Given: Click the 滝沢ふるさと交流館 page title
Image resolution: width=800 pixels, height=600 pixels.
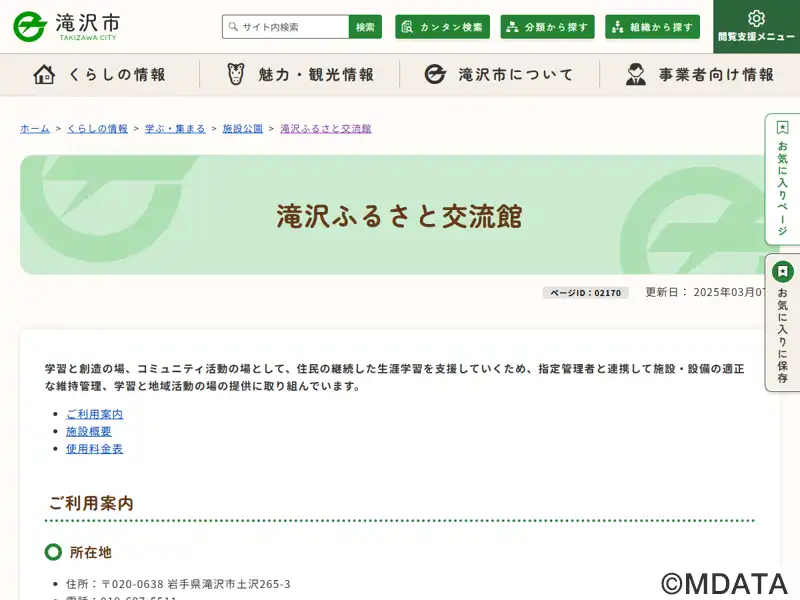Looking at the screenshot, I should click(399, 216).
